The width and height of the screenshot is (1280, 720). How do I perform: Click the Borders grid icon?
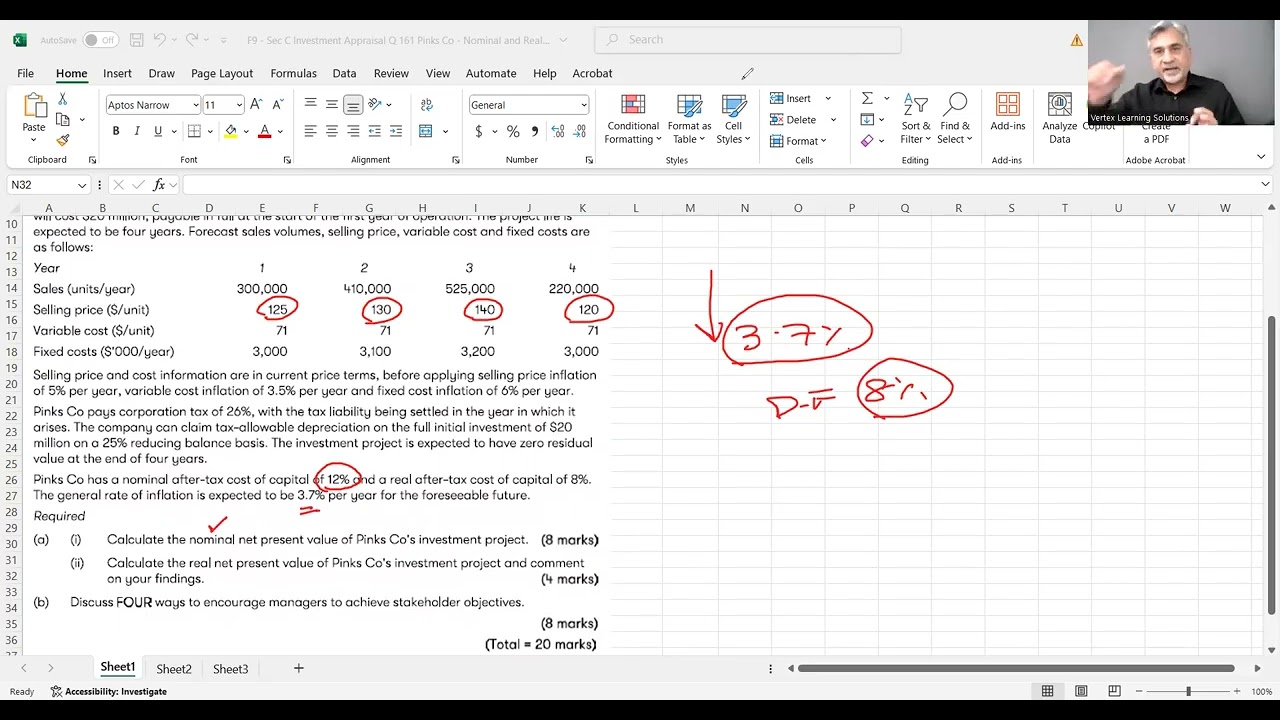[x=194, y=131]
